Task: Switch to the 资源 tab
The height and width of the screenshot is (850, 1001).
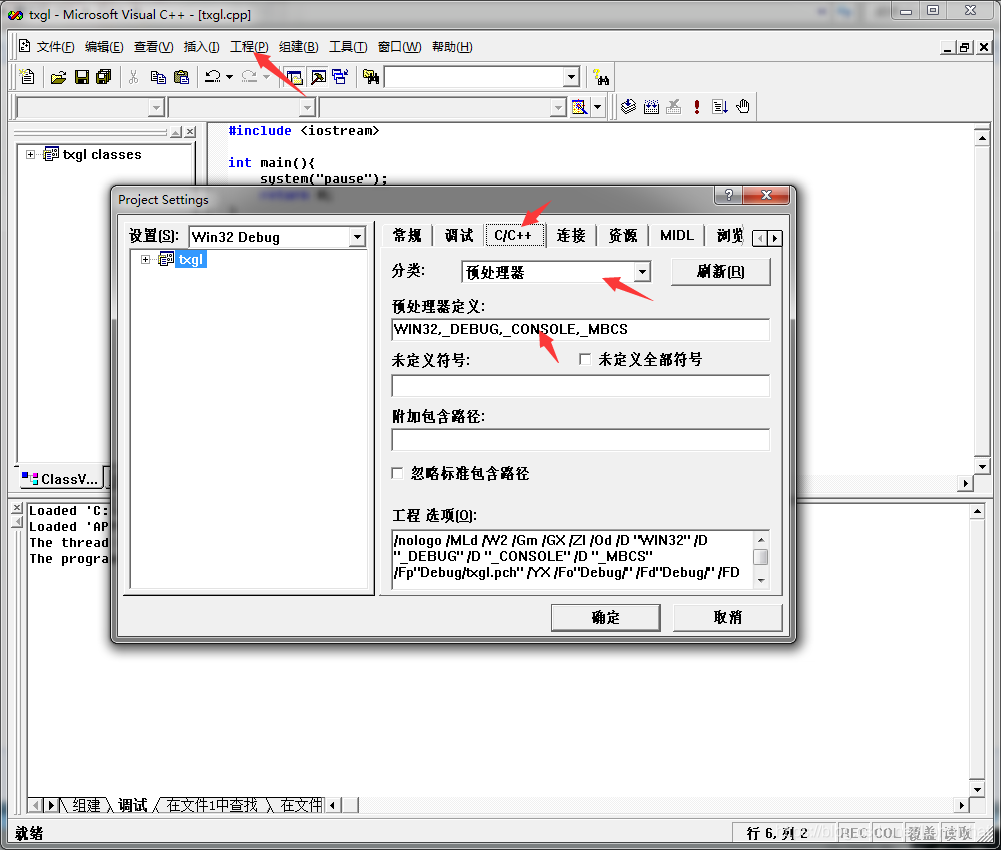Action: click(623, 236)
